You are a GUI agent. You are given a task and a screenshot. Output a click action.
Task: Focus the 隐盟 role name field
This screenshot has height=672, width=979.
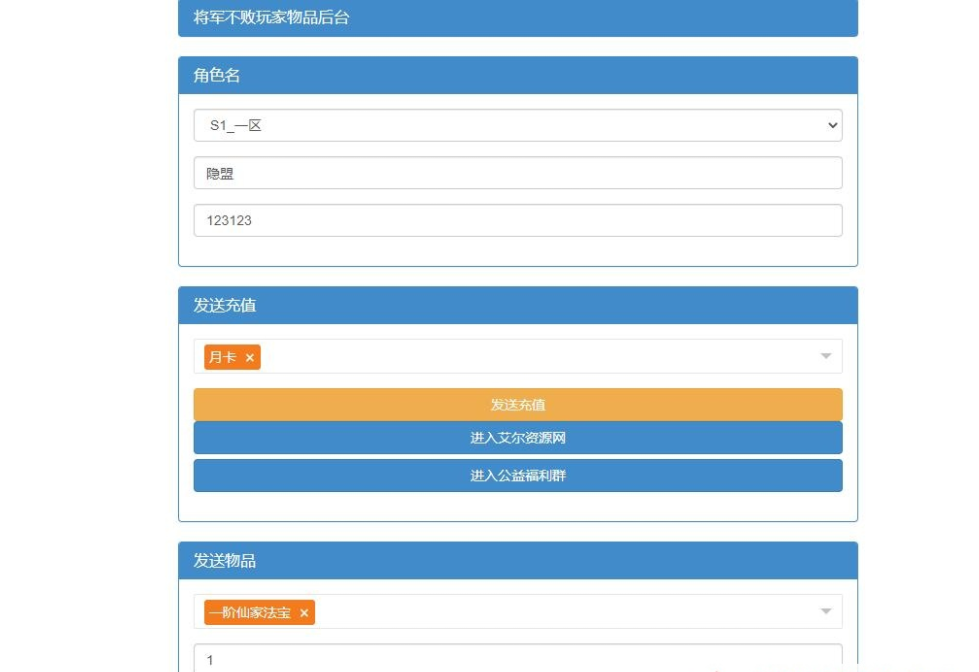click(x=517, y=173)
